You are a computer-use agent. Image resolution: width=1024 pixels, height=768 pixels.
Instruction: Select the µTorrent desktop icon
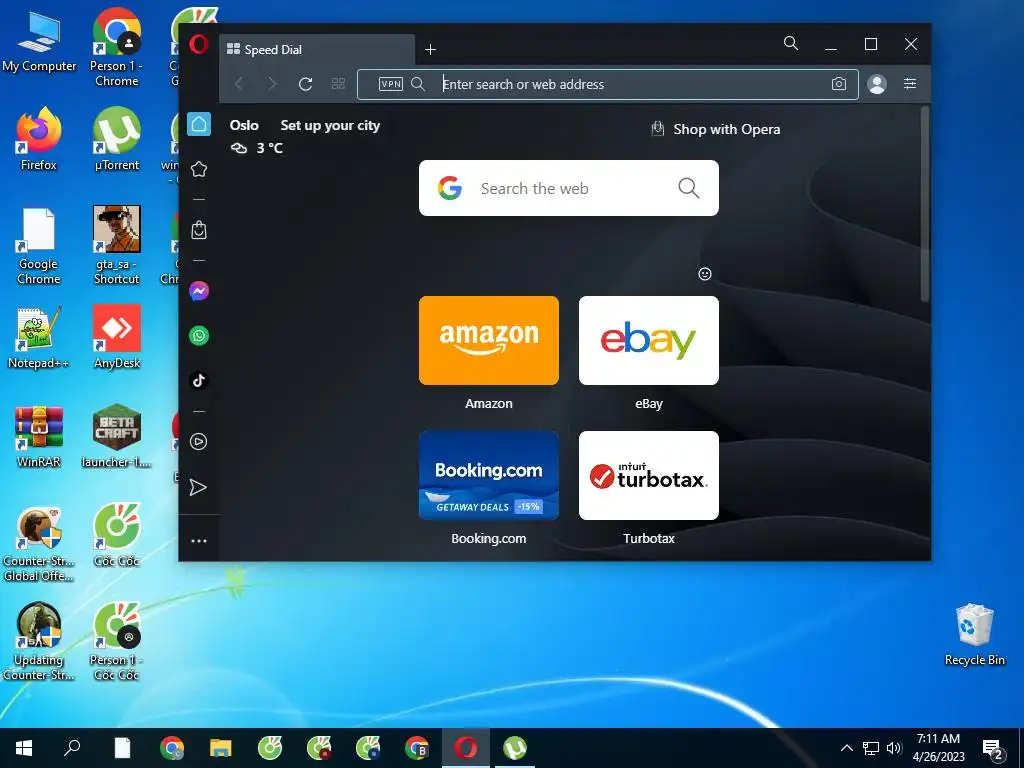(116, 139)
